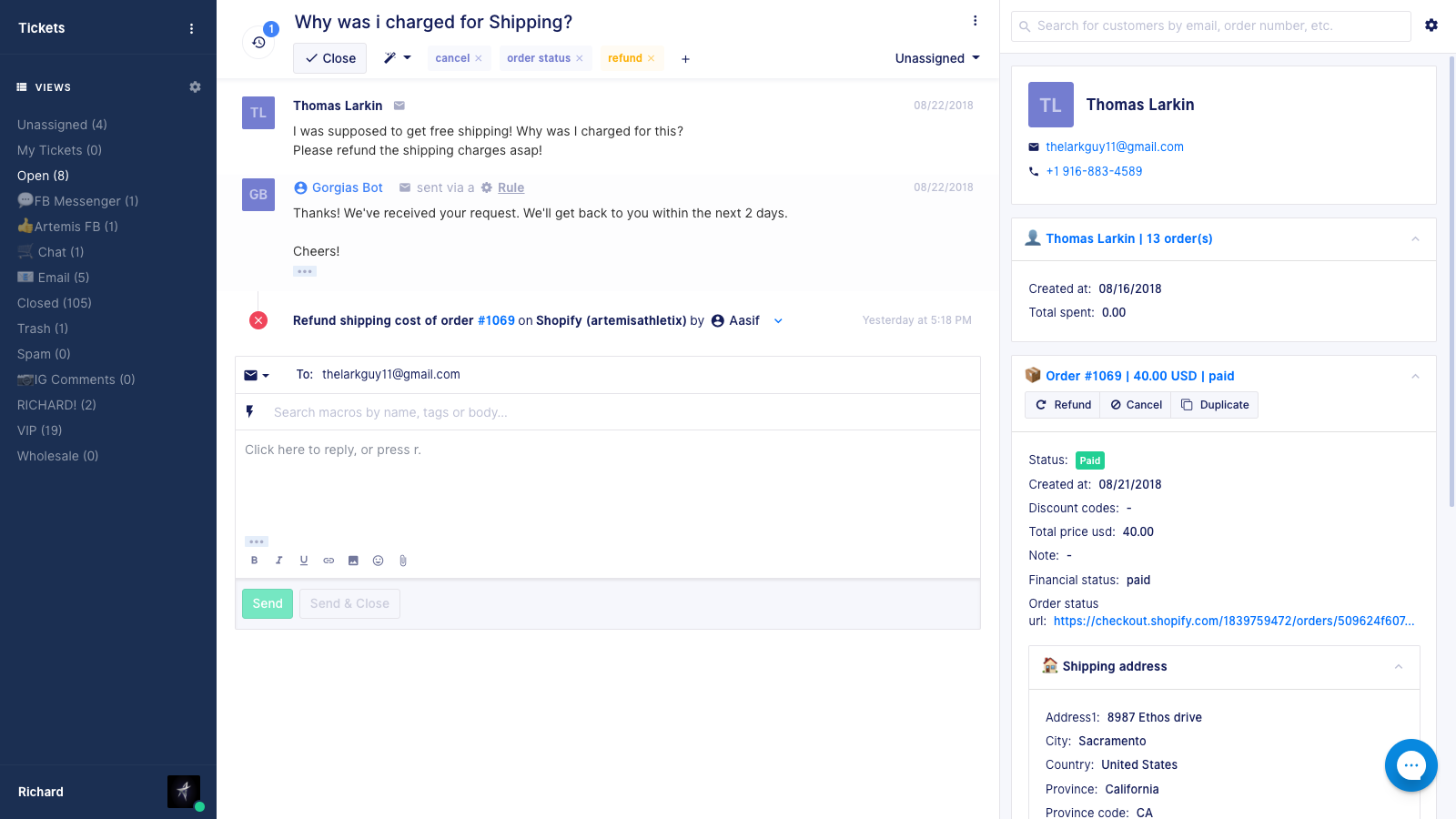Open order #1069 link in refund event
The width and height of the screenshot is (1456, 819).
coord(496,320)
